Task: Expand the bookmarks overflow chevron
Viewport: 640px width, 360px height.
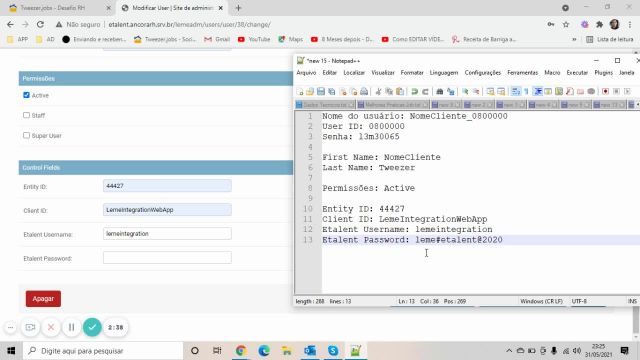Action: (x=574, y=40)
